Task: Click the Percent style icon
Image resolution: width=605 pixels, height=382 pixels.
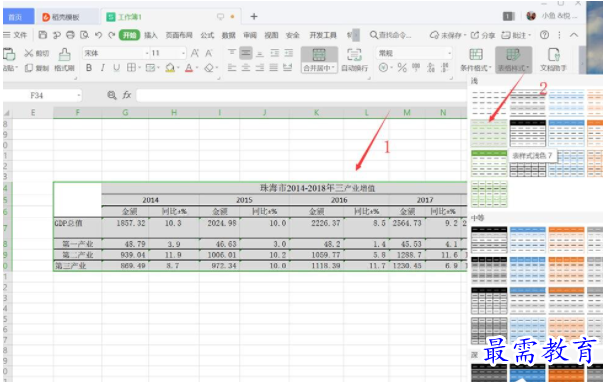Action: pyautogui.click(x=402, y=68)
